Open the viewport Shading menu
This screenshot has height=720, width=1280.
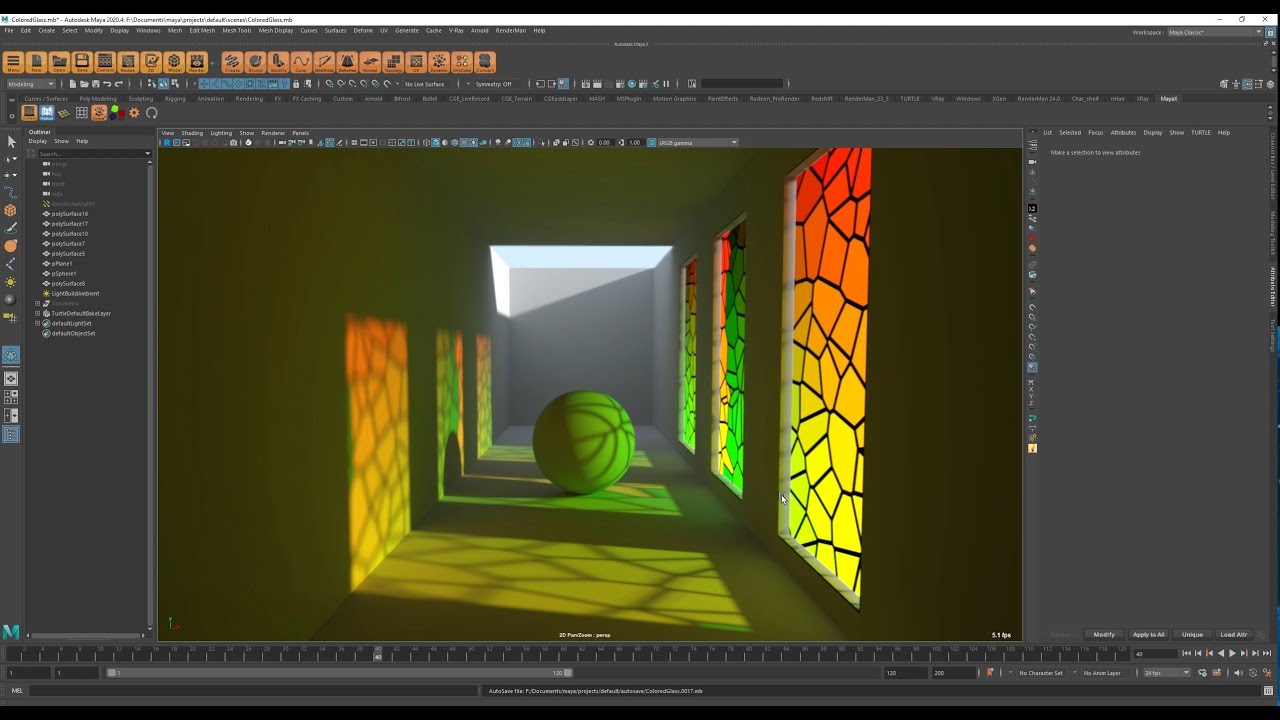click(x=192, y=133)
